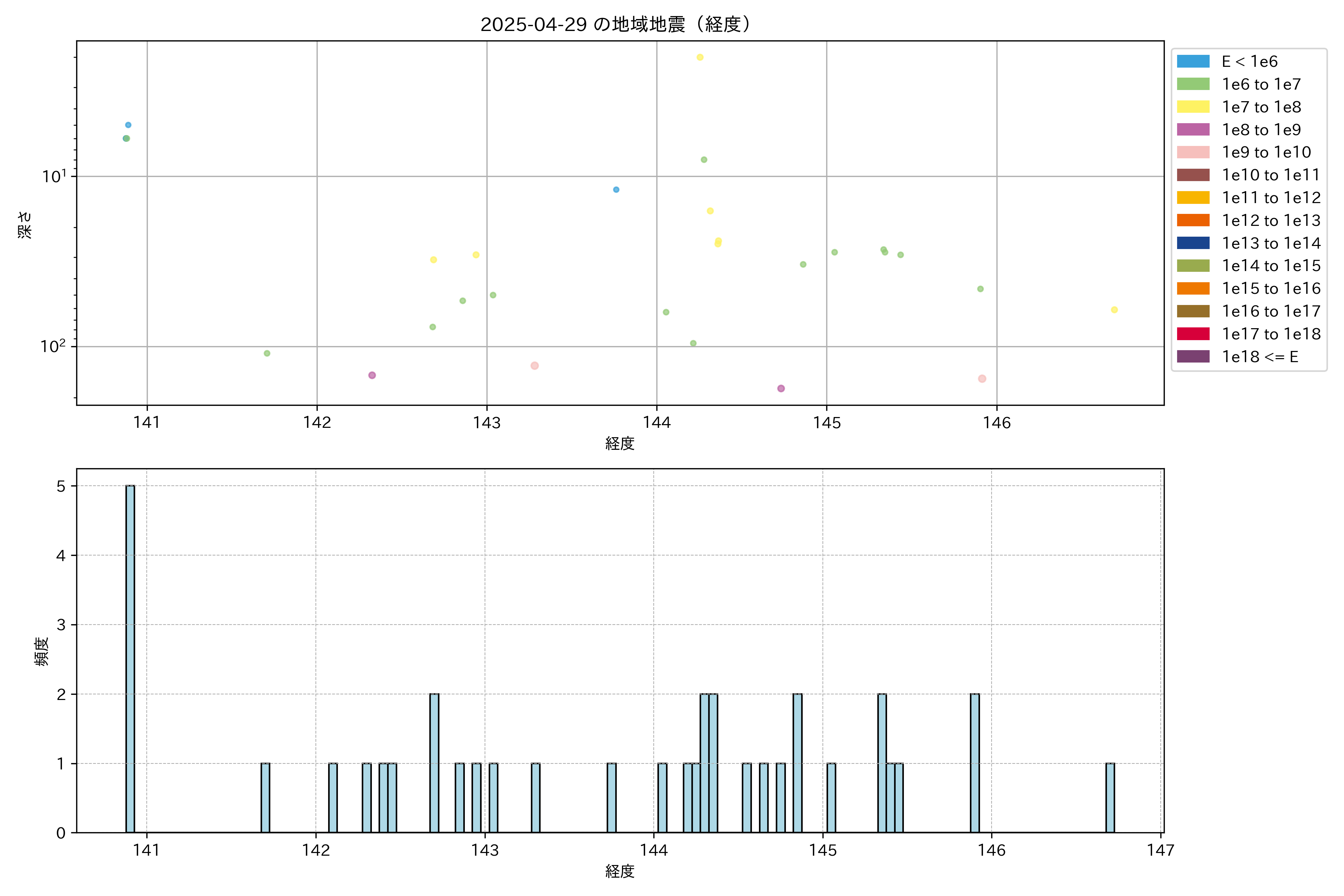This screenshot has width=1344, height=896.
Task: Click the chart title '2025-04-29 の地域地震'
Action: click(x=615, y=25)
